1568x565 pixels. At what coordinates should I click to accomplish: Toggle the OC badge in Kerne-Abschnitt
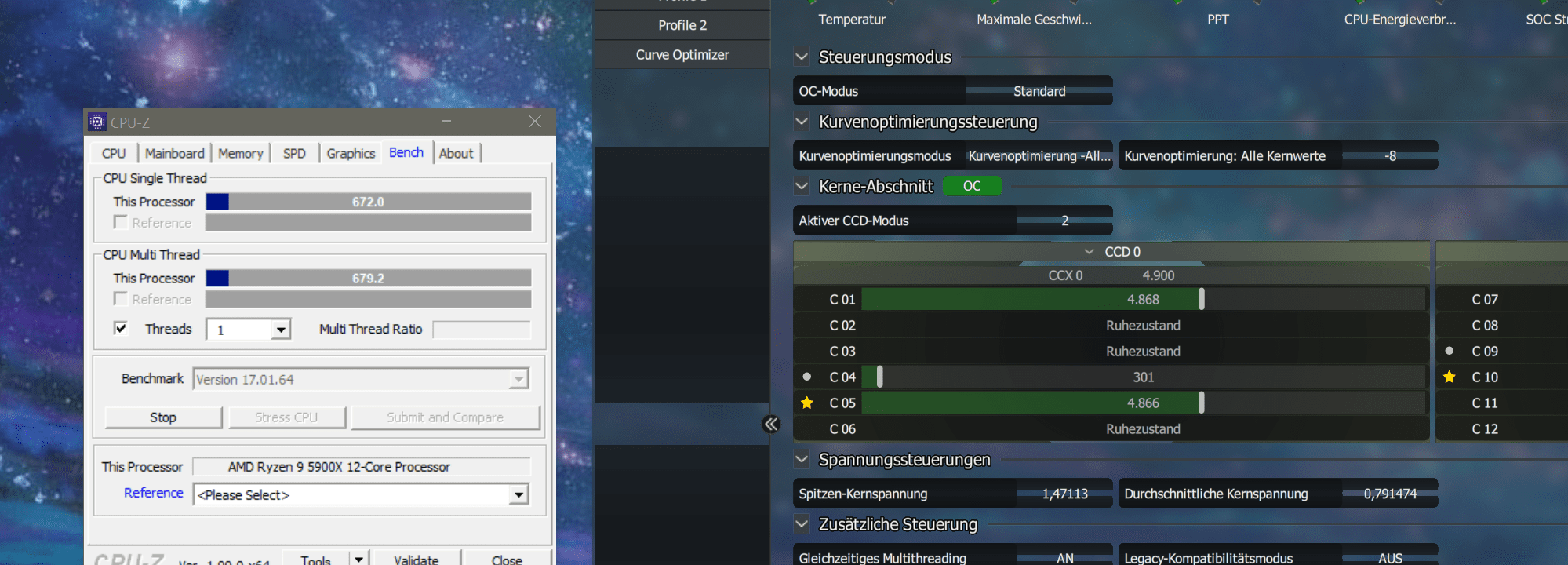click(972, 186)
